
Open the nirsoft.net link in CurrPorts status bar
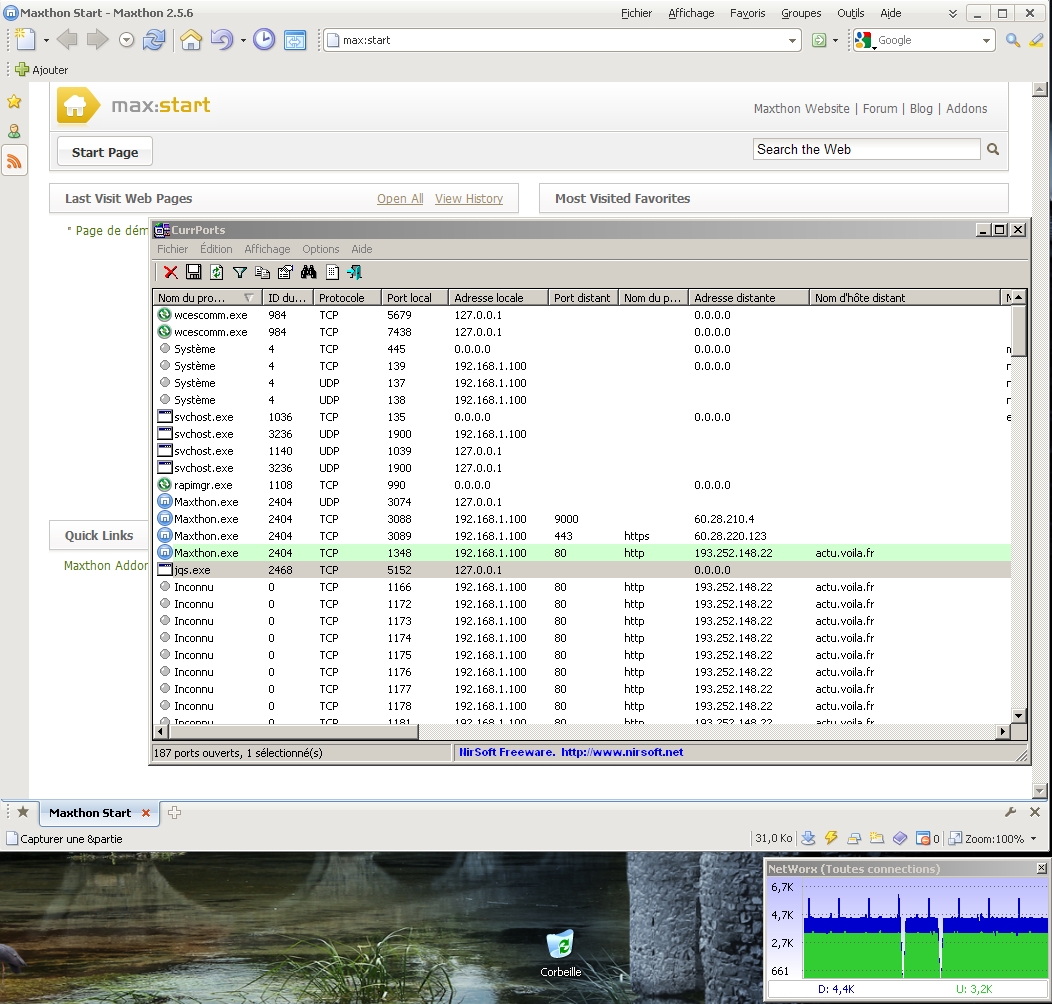click(x=622, y=752)
